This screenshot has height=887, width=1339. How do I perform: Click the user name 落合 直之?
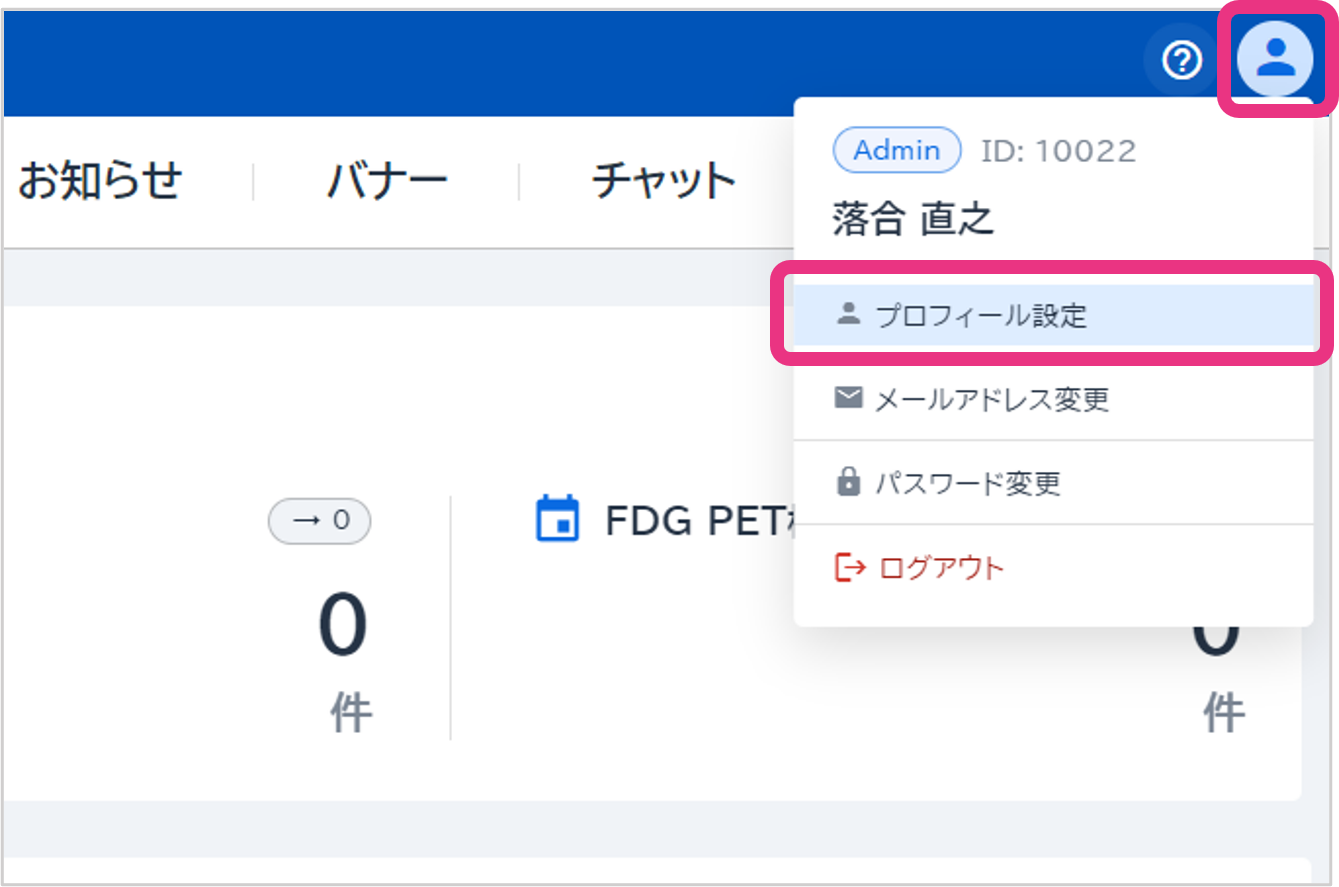912,220
